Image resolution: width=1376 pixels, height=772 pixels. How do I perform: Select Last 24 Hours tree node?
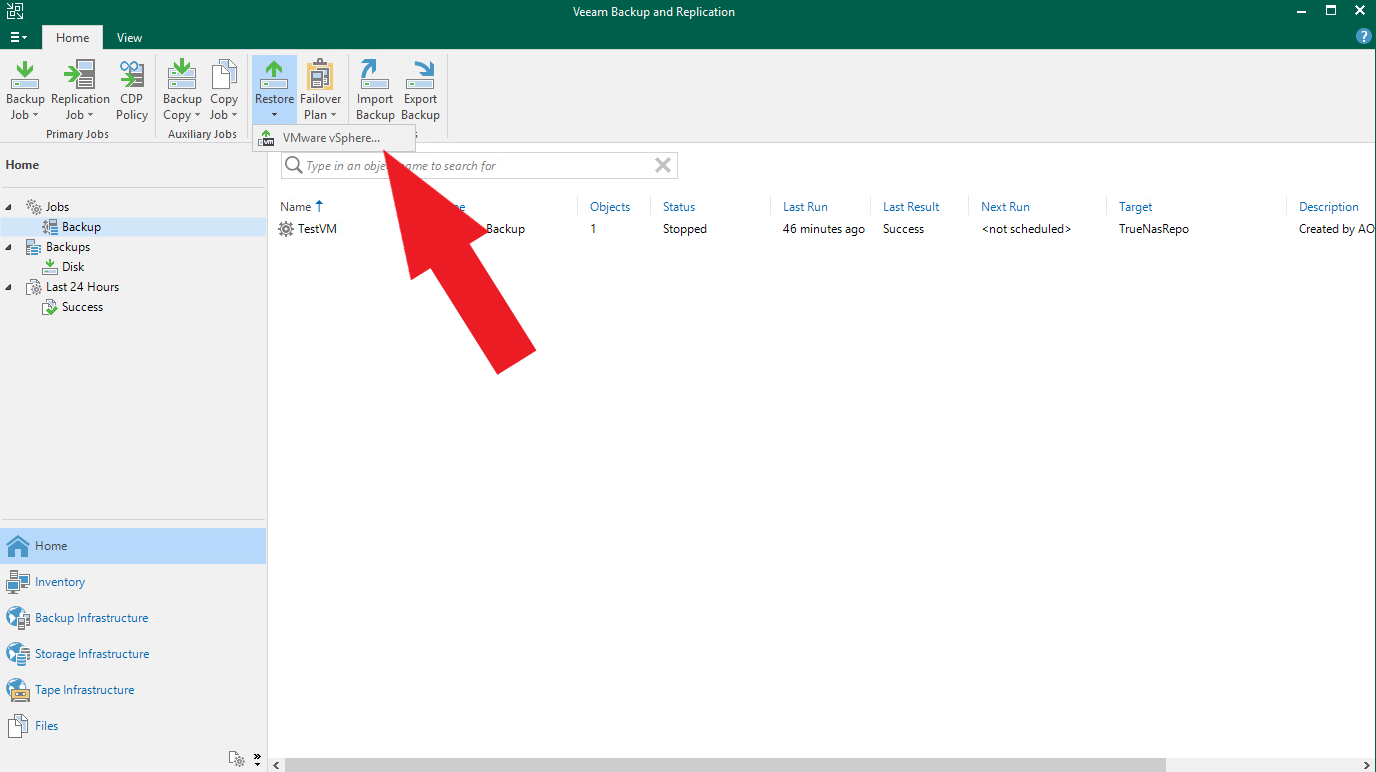click(82, 287)
